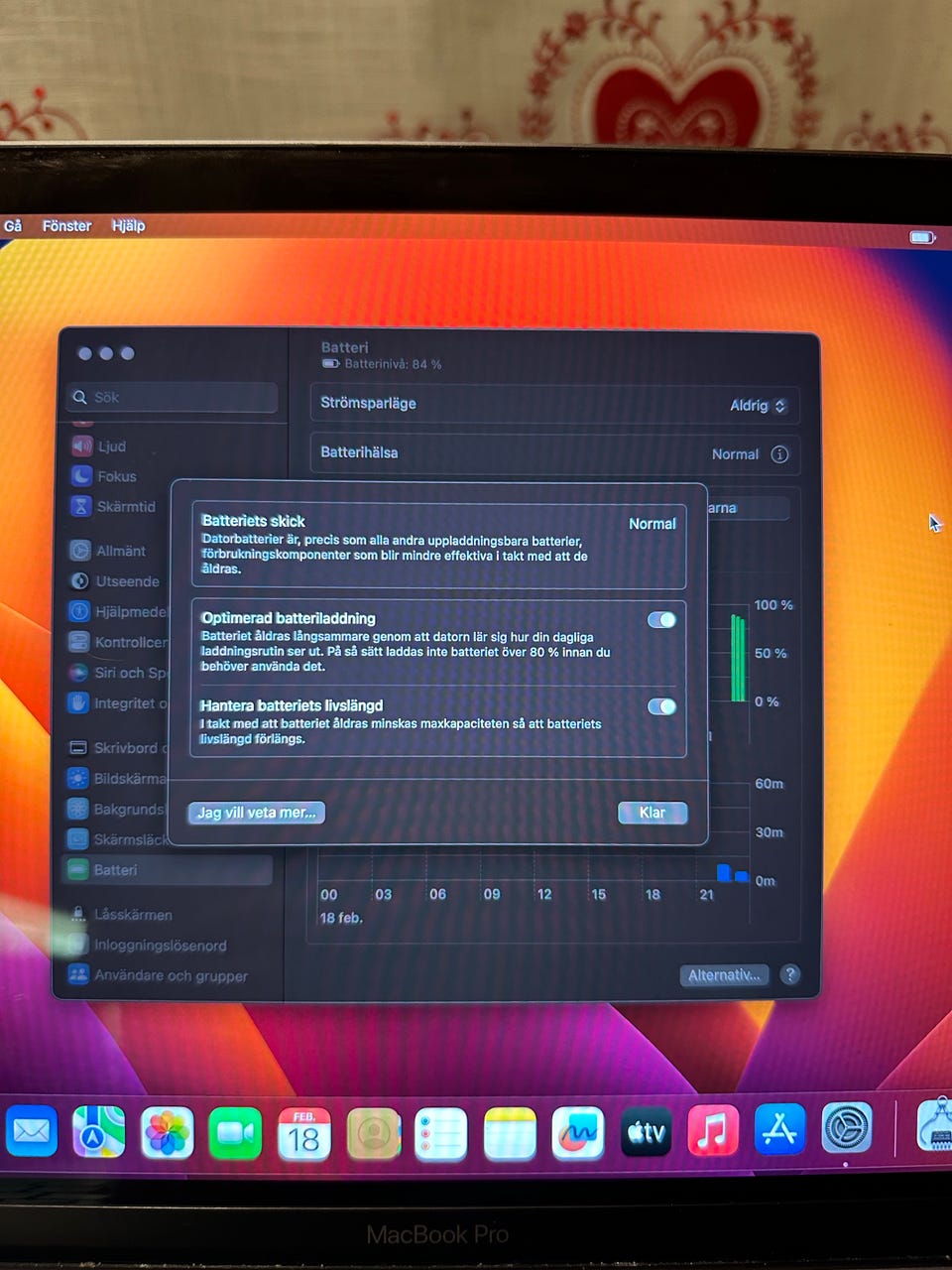Open Allmänt settings in sidebar
This screenshot has height=1270, width=952.
(120, 551)
